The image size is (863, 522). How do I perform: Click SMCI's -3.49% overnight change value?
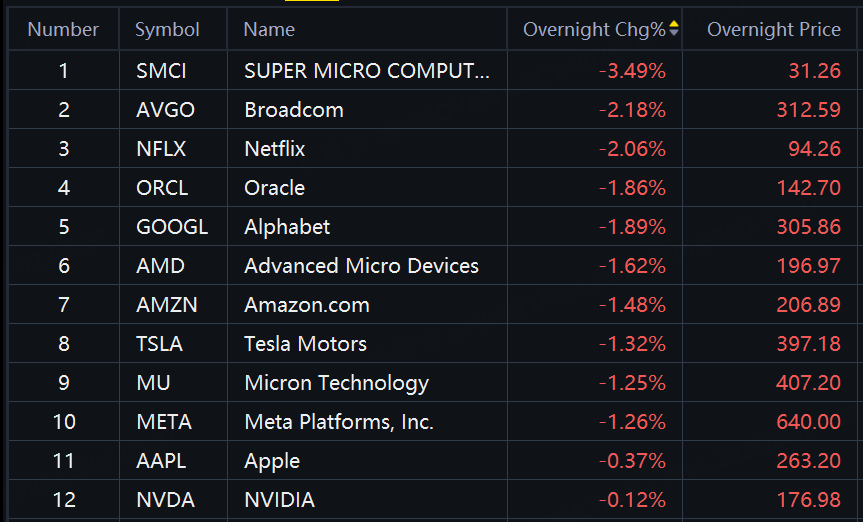click(x=632, y=71)
